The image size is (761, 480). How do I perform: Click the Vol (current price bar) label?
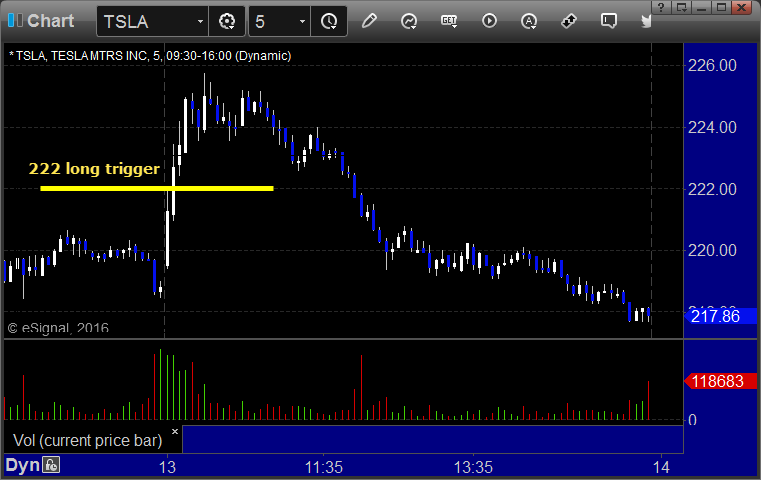pyautogui.click(x=87, y=440)
